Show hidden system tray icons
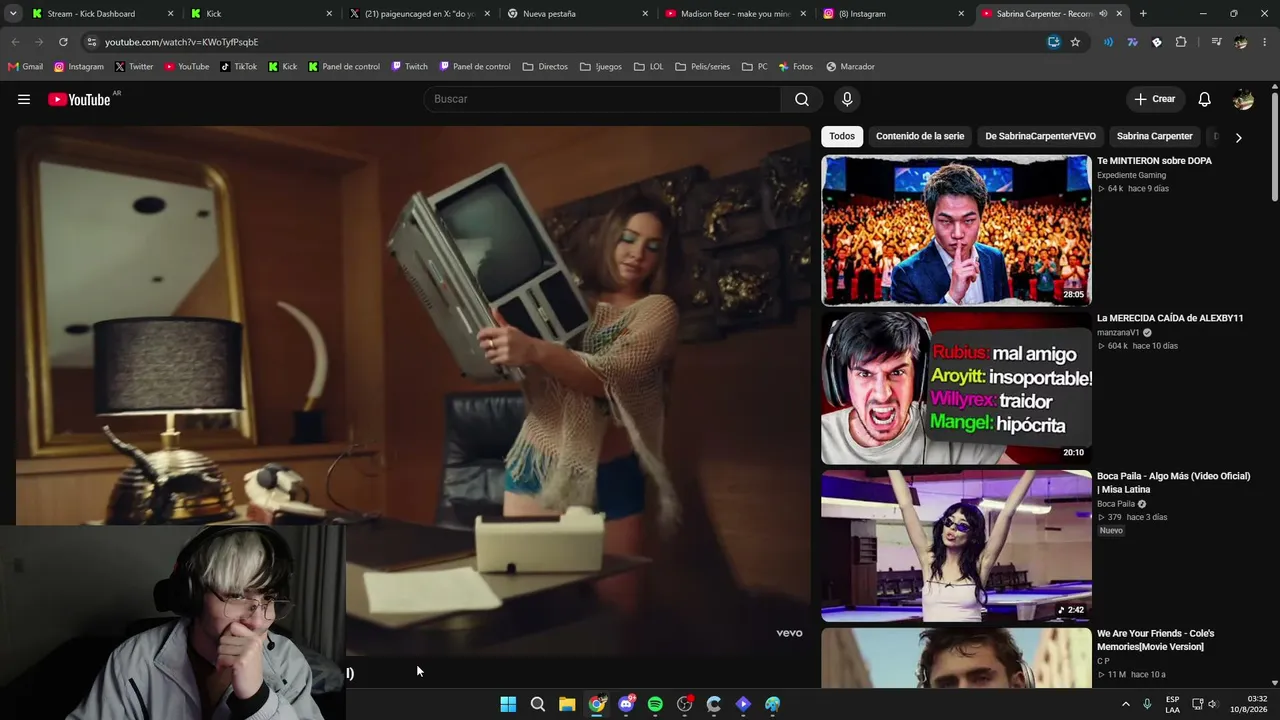1280x720 pixels. 1125,704
